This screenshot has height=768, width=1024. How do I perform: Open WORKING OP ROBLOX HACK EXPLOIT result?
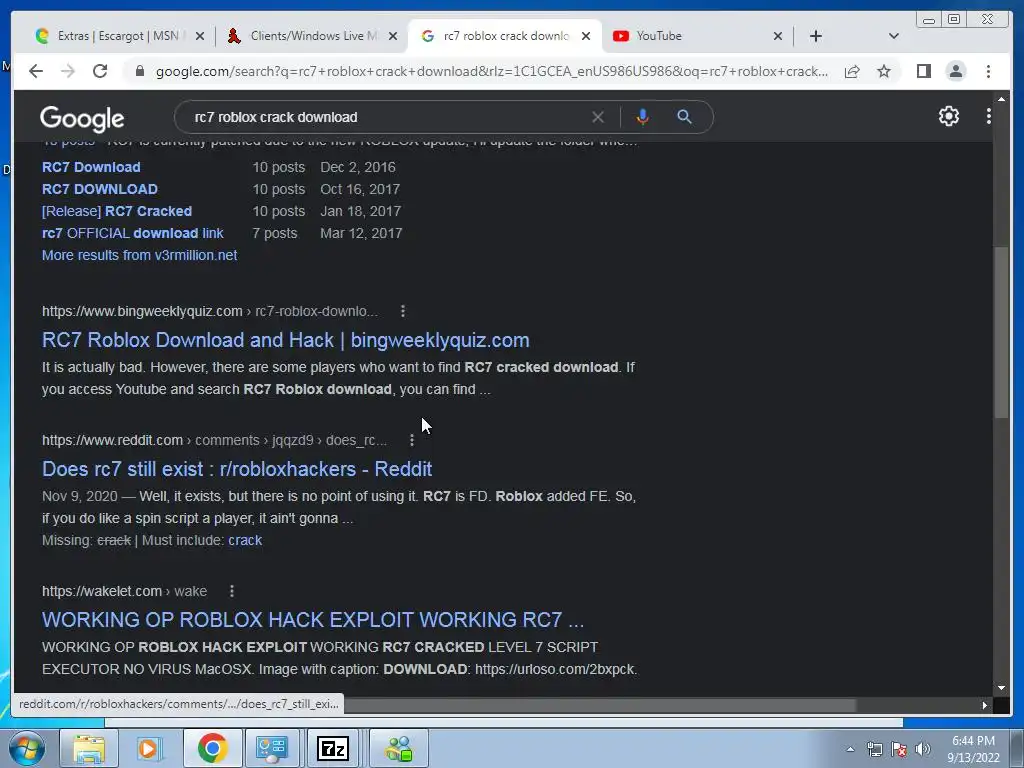(x=313, y=620)
